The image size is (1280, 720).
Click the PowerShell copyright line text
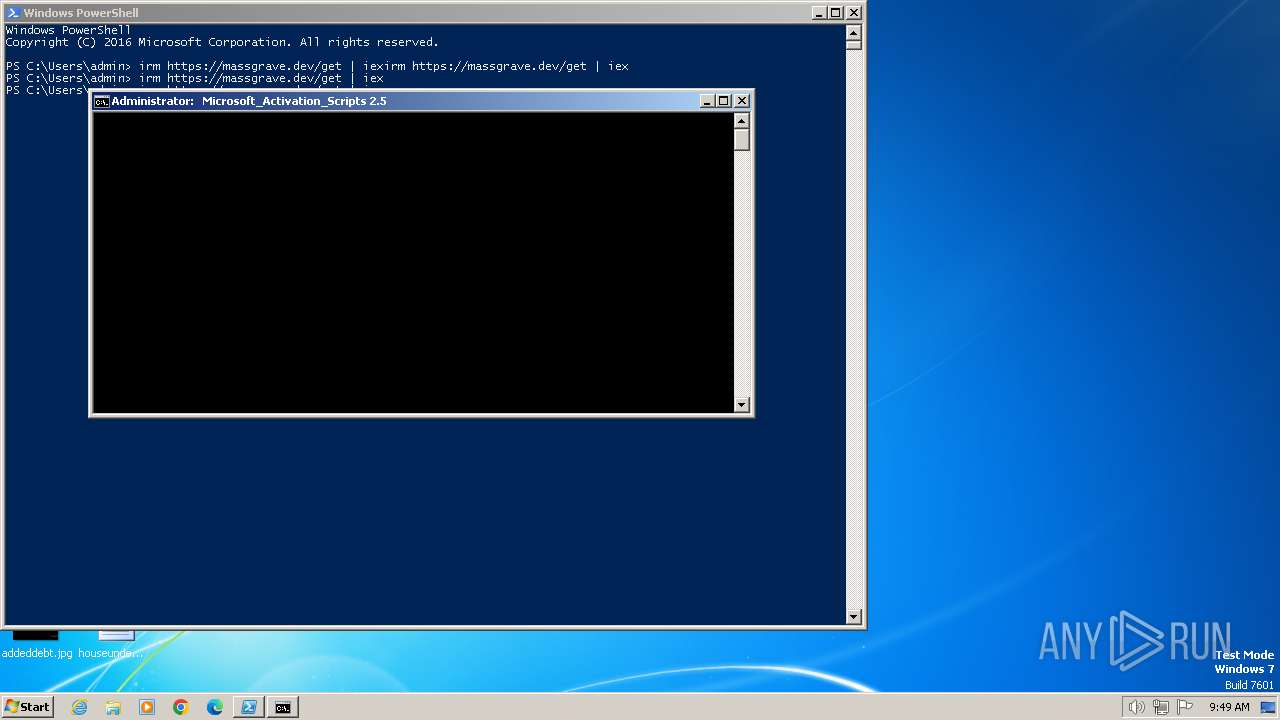coord(222,42)
